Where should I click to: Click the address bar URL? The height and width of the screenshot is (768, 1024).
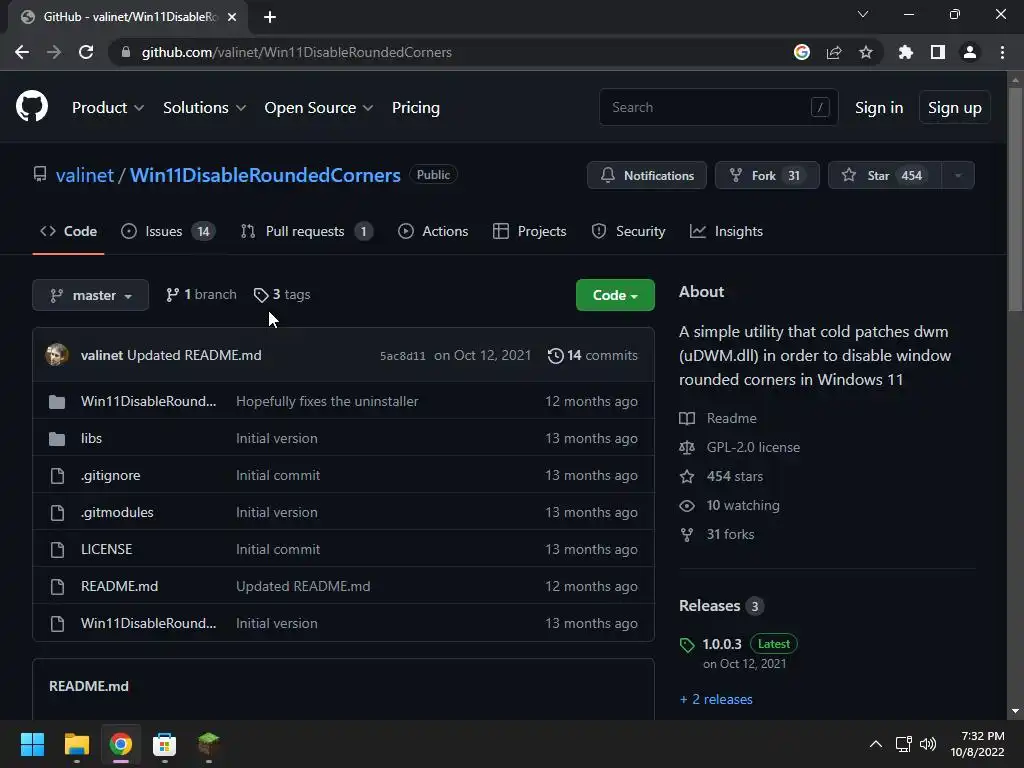click(x=296, y=52)
